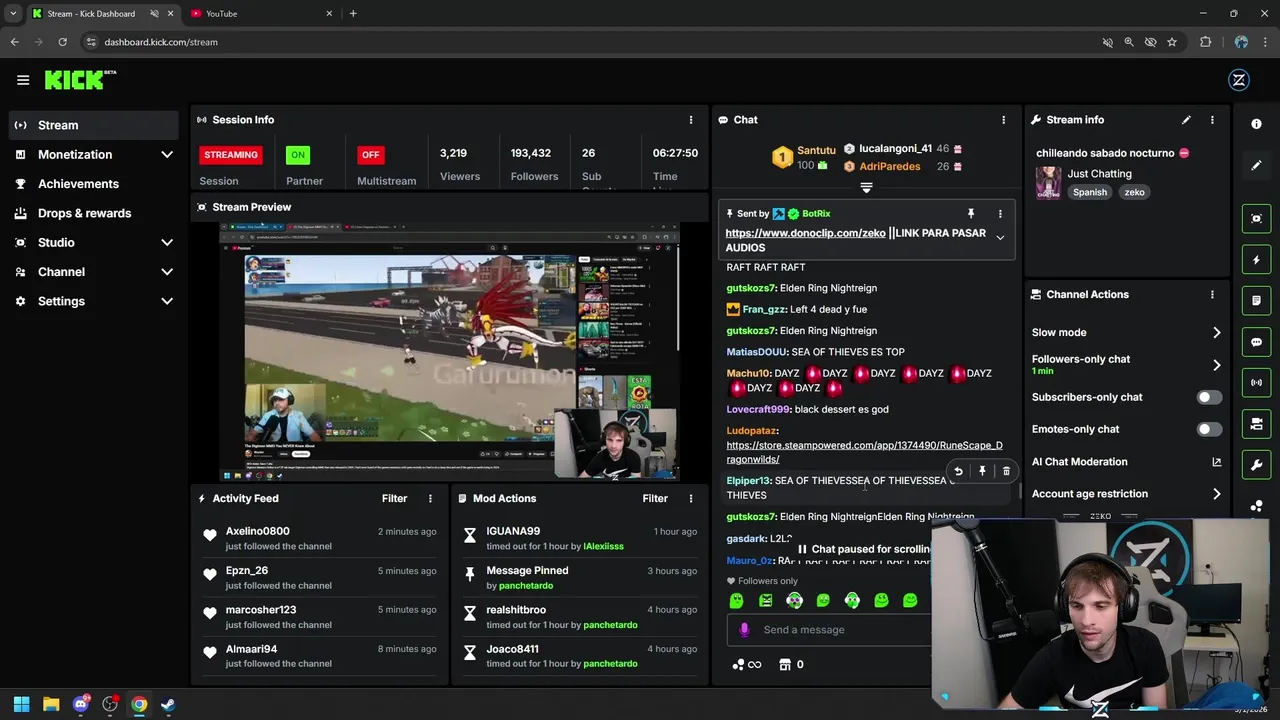
Task: Open File Explorer from taskbar
Action: coord(51,705)
